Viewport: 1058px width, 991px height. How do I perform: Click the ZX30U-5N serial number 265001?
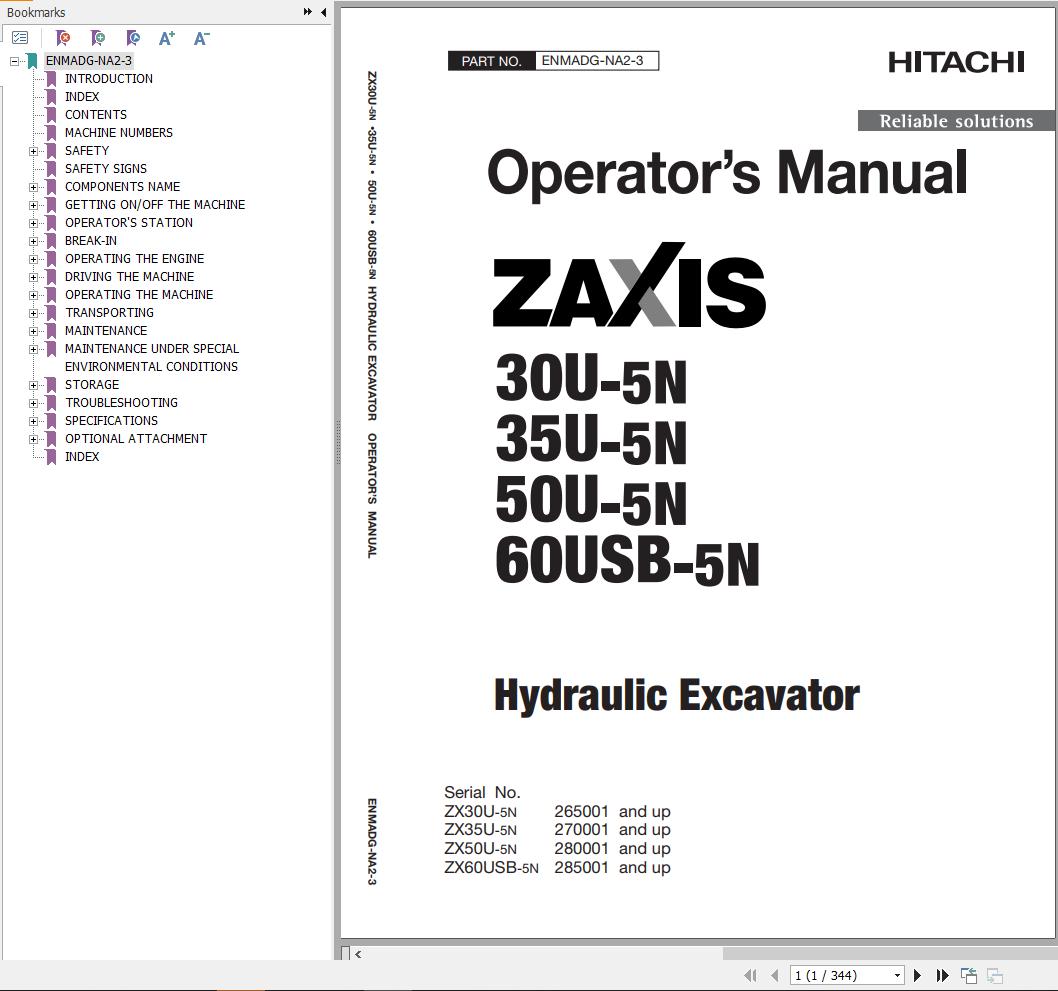(x=581, y=811)
